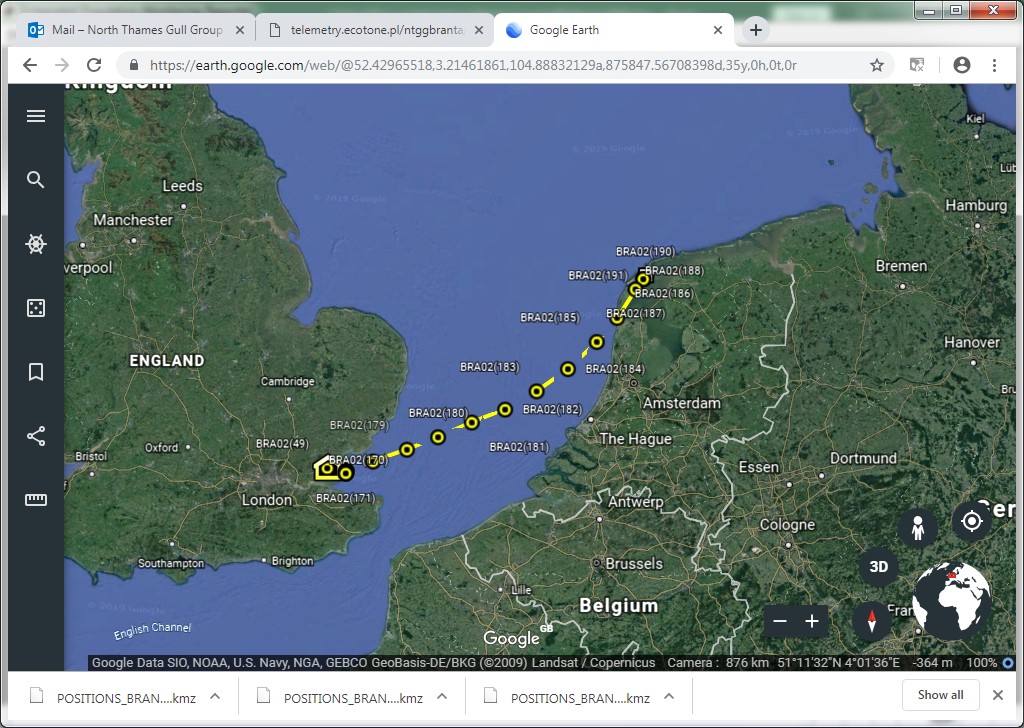The height and width of the screenshot is (728, 1024).
Task: Click the Share icon in sidebar
Action: click(36, 436)
